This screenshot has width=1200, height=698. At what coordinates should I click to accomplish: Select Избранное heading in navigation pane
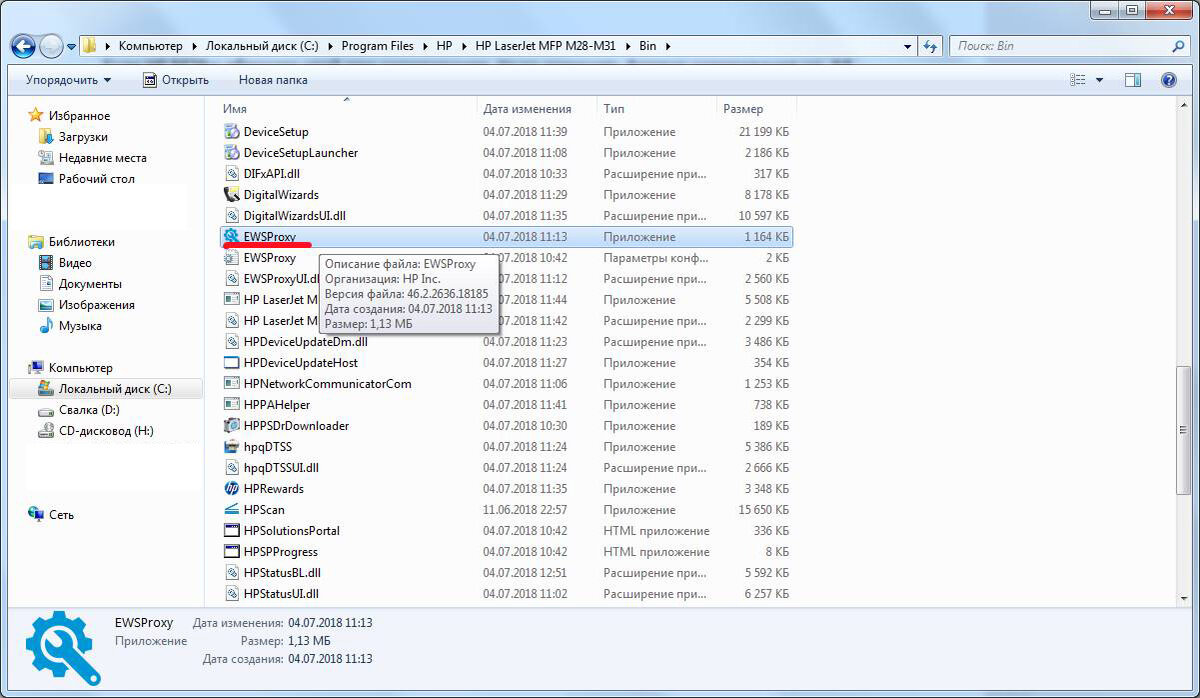point(79,116)
